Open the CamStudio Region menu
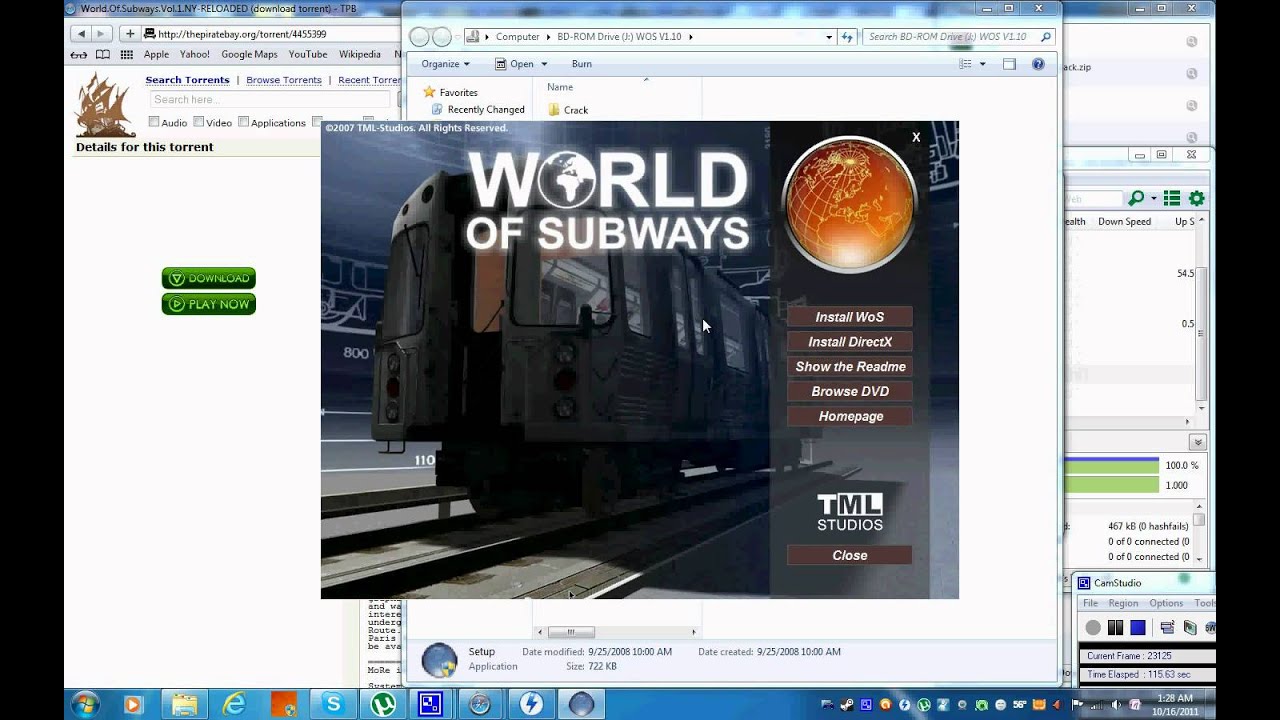Image resolution: width=1280 pixels, height=720 pixels. click(1123, 603)
